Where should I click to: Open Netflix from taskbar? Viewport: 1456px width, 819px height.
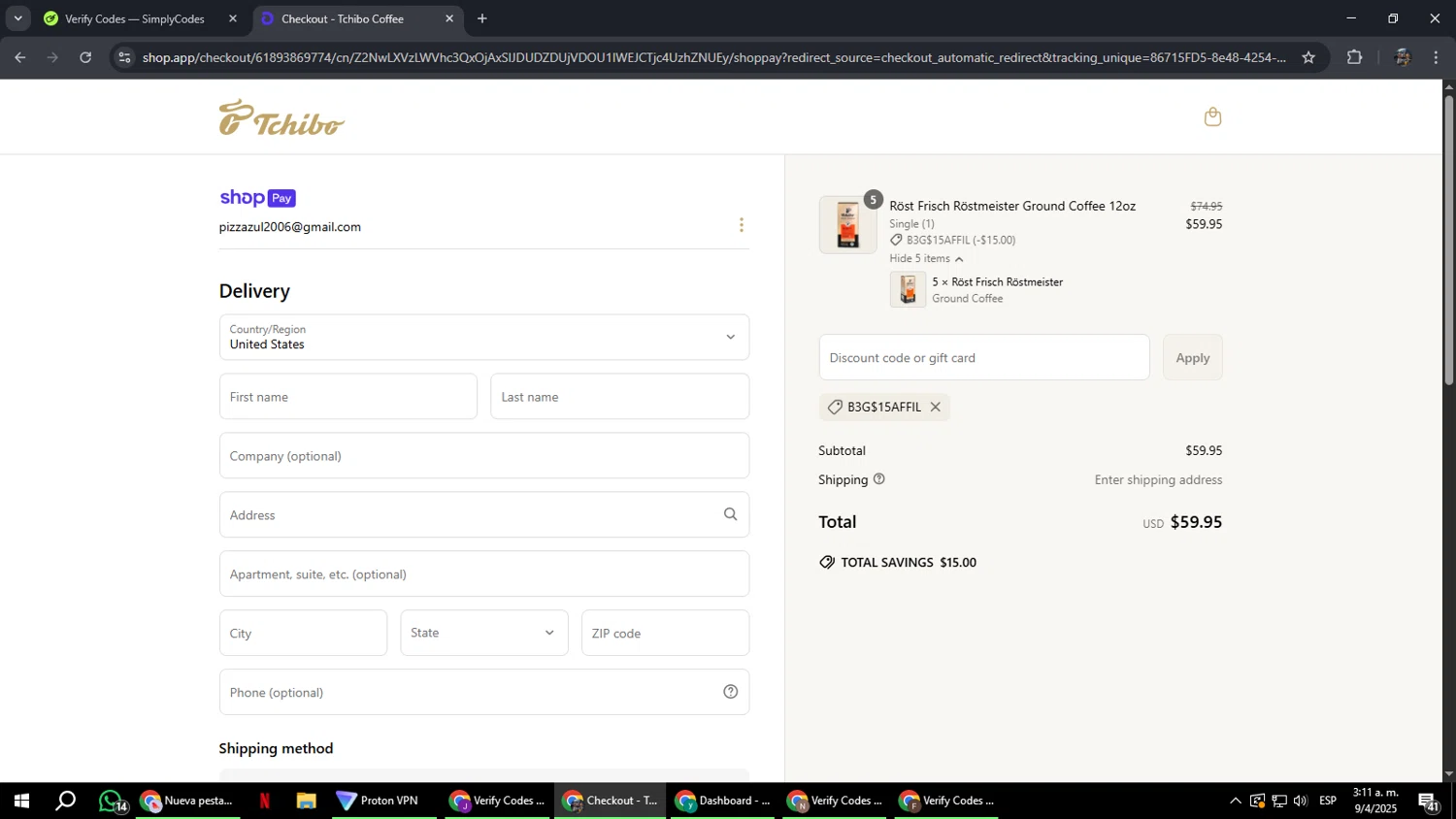point(264,801)
